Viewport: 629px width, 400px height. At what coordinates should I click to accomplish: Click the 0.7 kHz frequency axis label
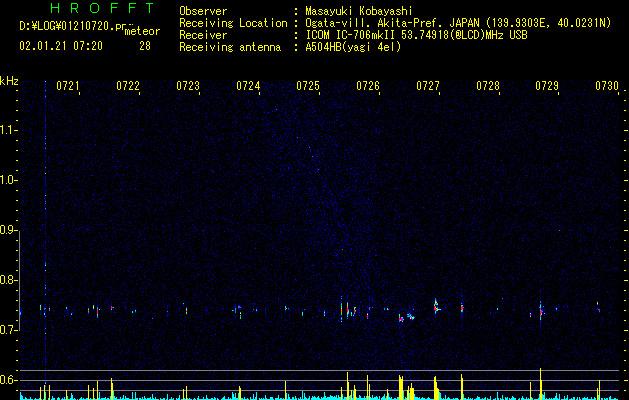point(8,330)
